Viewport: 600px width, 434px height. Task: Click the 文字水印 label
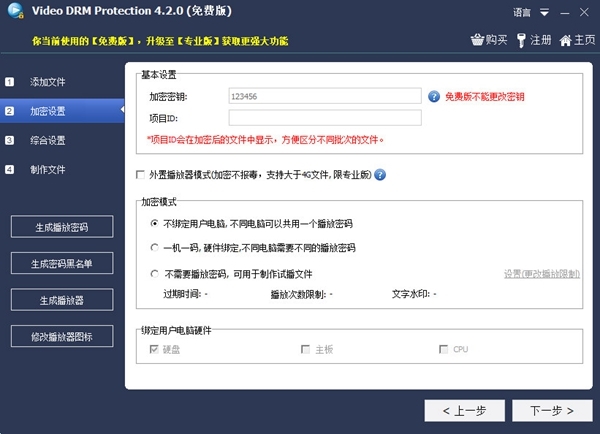tap(411, 294)
